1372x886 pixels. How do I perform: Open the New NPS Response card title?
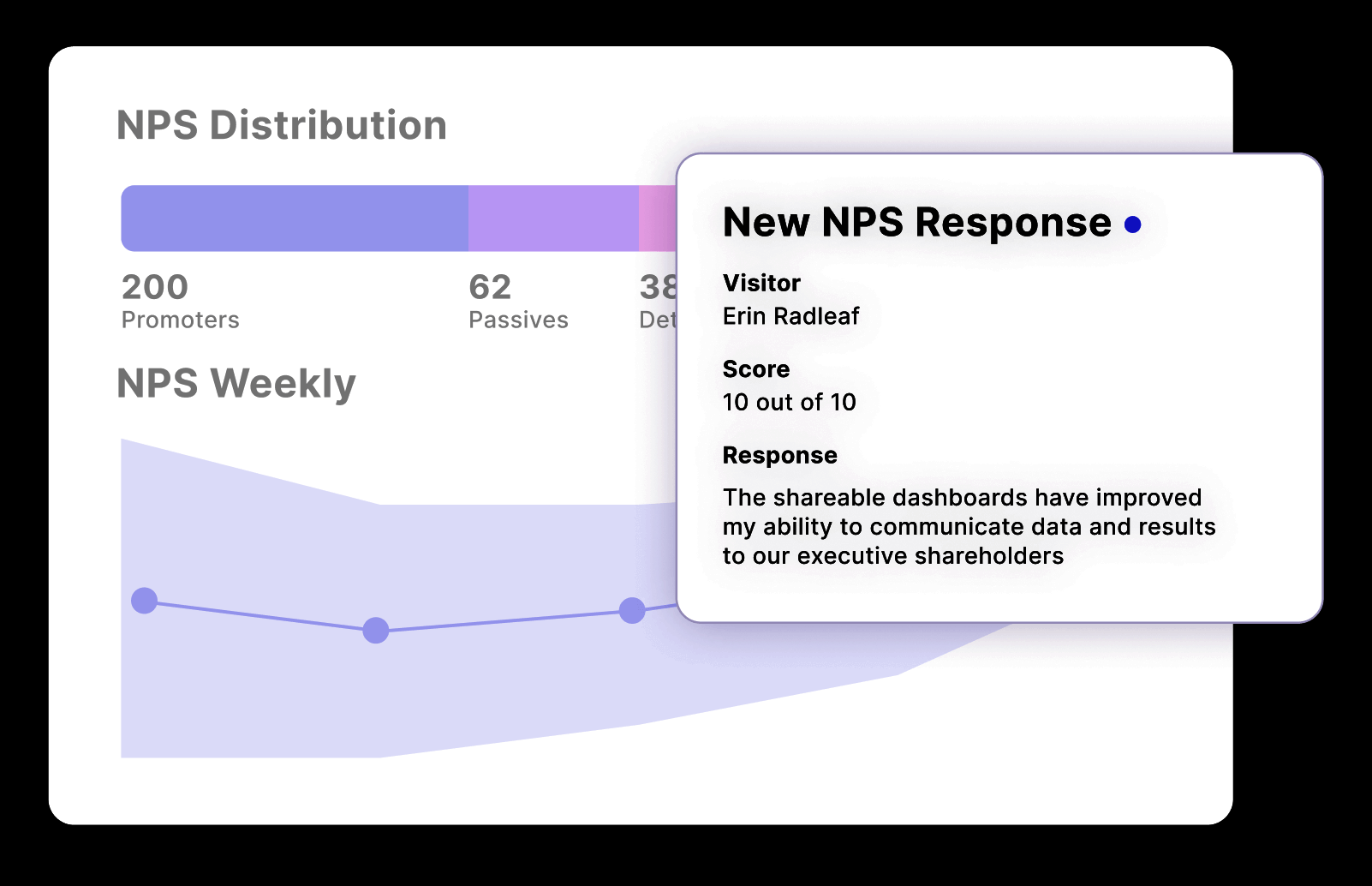916,223
